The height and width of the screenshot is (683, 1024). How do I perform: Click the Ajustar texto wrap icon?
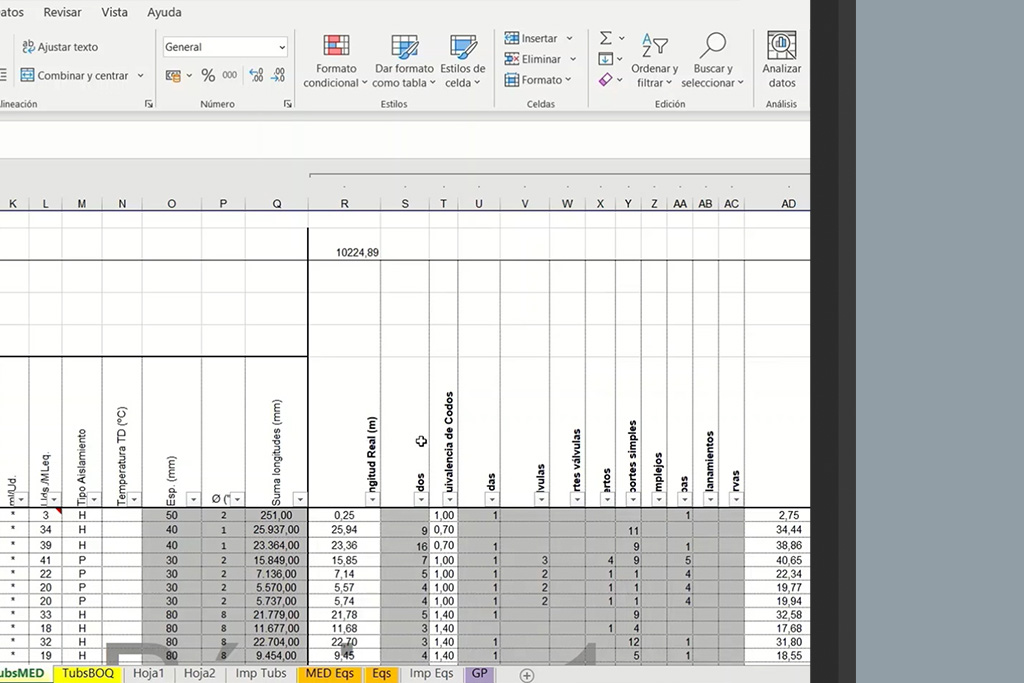pyautogui.click(x=28, y=46)
